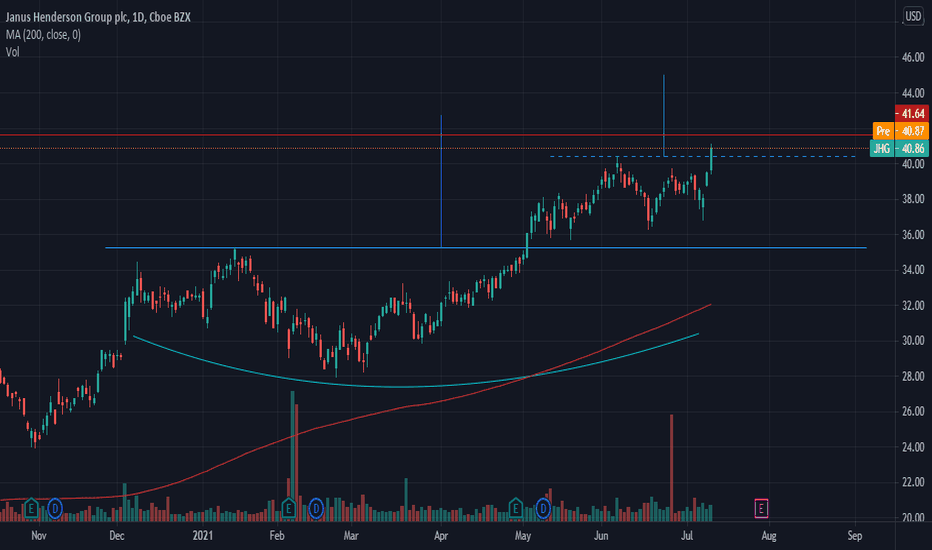Click the orange Pre 40.87 pre-market label
Screen dimensions: 932x550
tap(900, 131)
